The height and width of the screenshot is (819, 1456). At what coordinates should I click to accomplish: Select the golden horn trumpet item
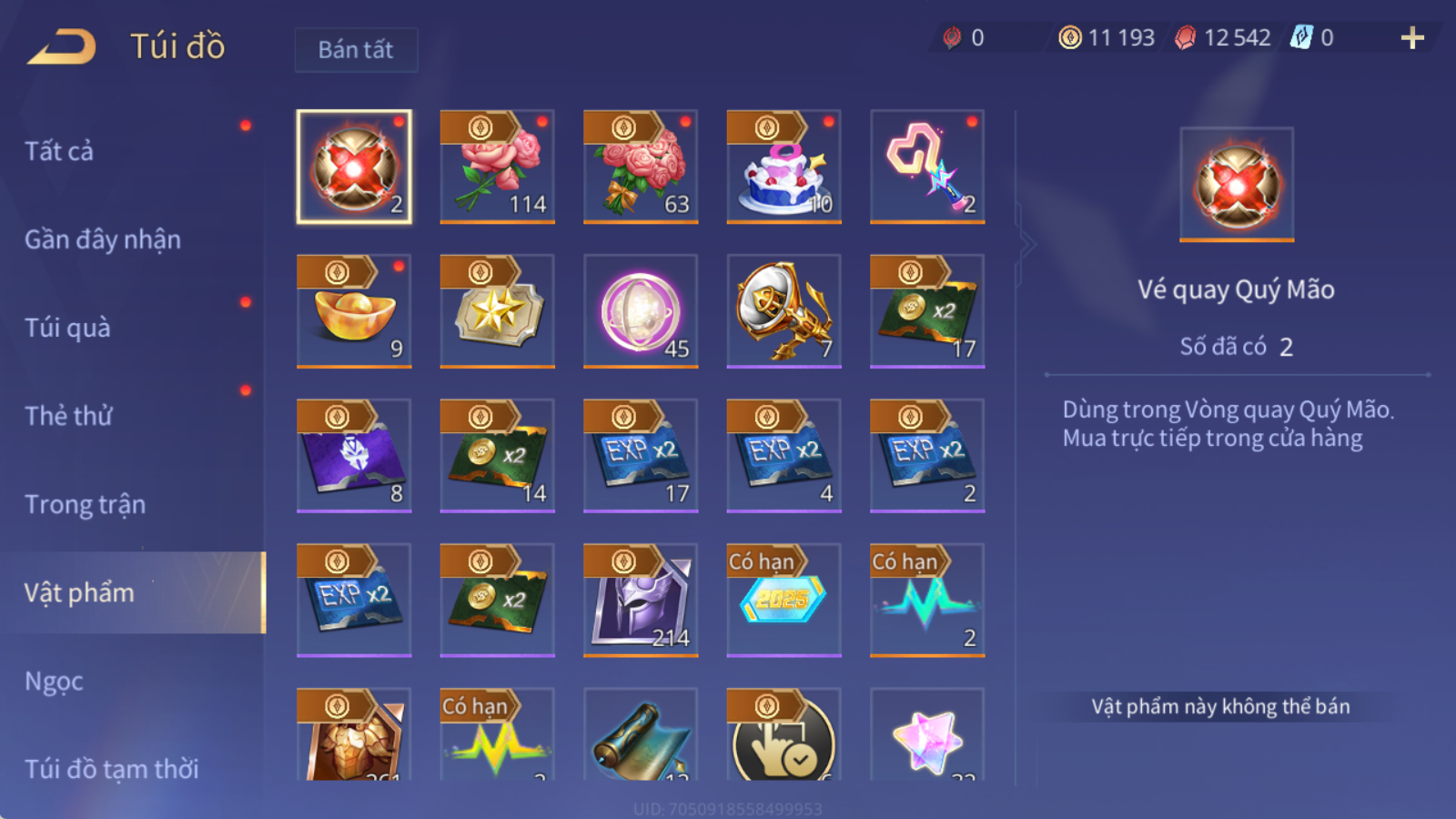pos(784,311)
